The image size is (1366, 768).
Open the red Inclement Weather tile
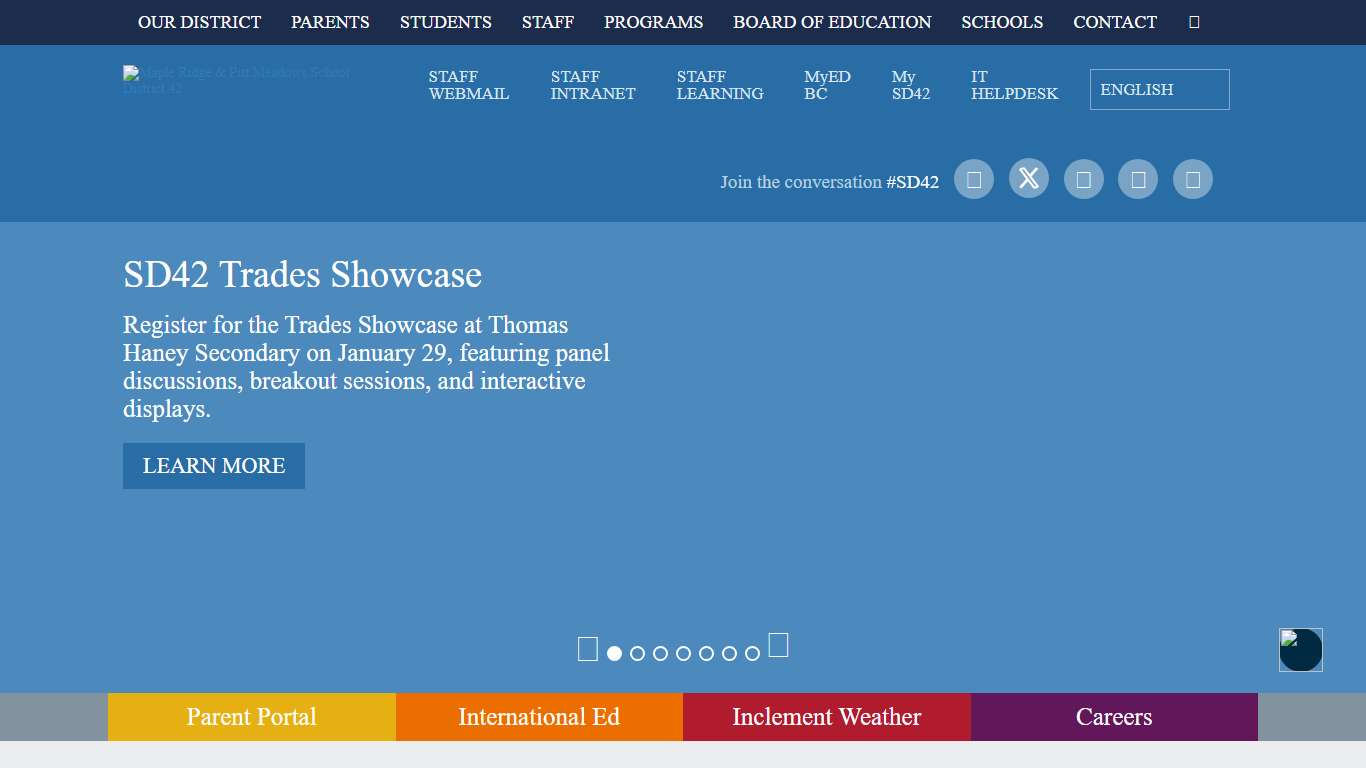pos(826,717)
